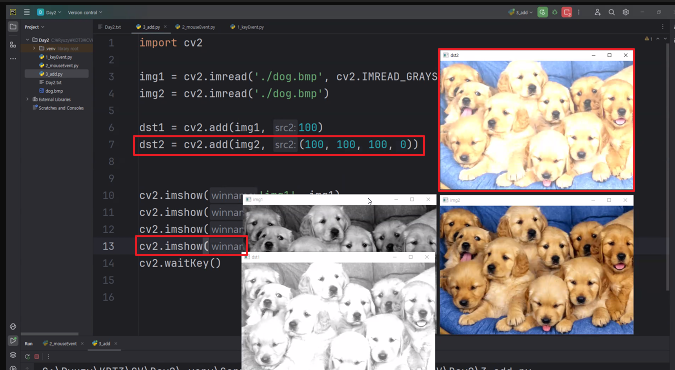This screenshot has height=370, width=675.
Task: Select Day2.txt in project tree
Action: pos(51,82)
